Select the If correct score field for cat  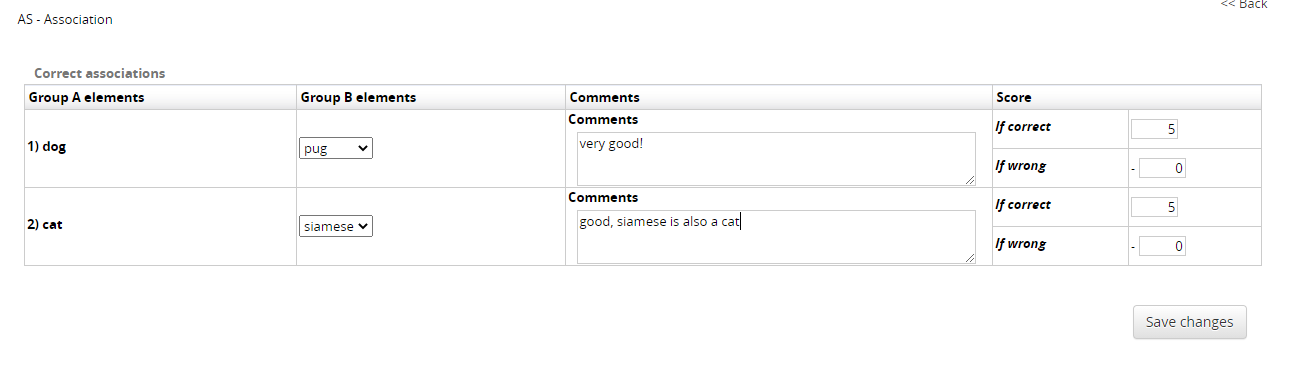tap(1155, 207)
